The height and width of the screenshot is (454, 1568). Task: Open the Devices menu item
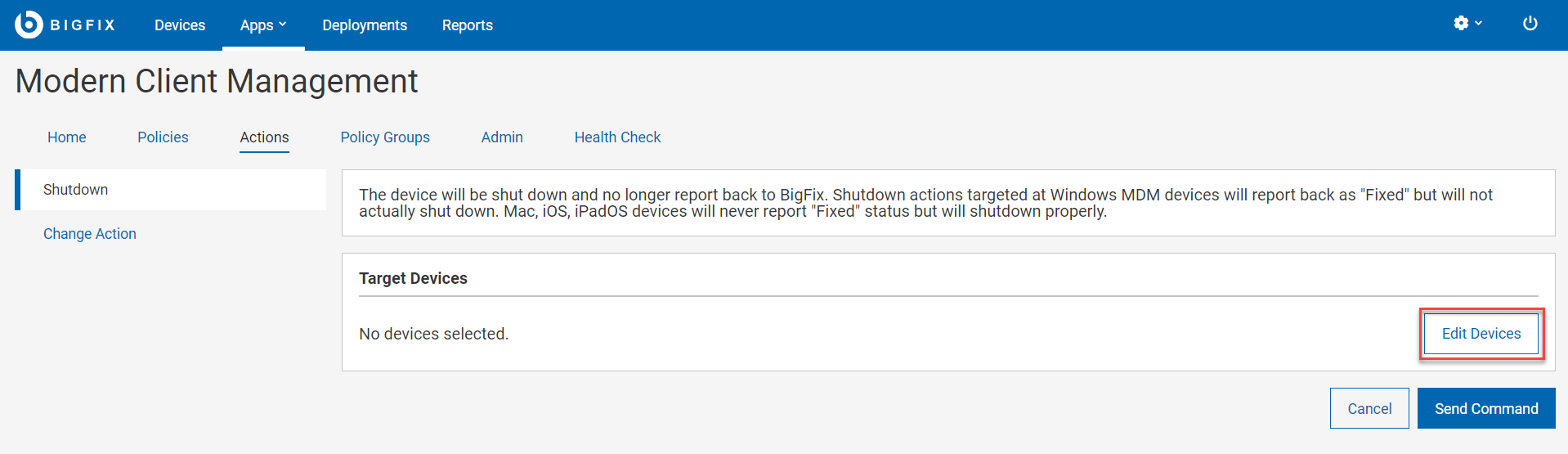coord(180,25)
